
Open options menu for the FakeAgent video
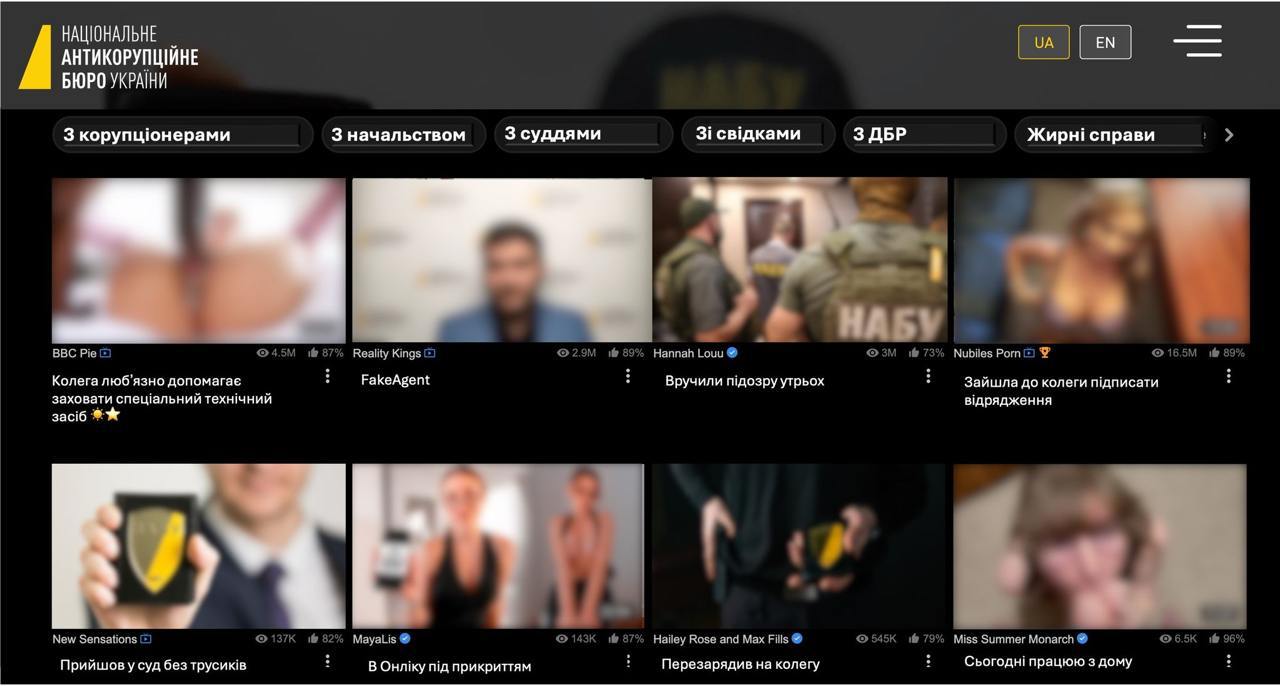click(628, 376)
